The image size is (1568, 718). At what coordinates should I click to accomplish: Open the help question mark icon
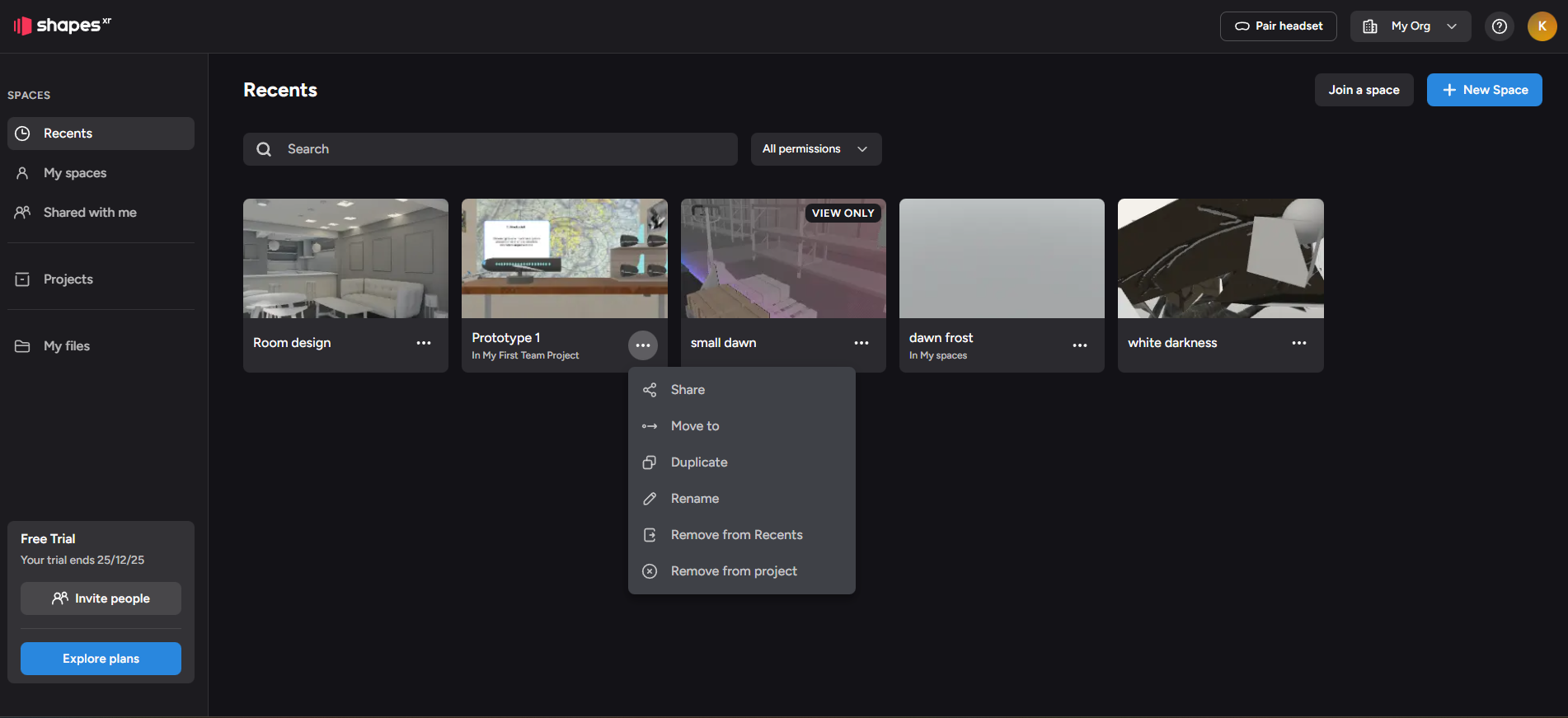pyautogui.click(x=1499, y=26)
